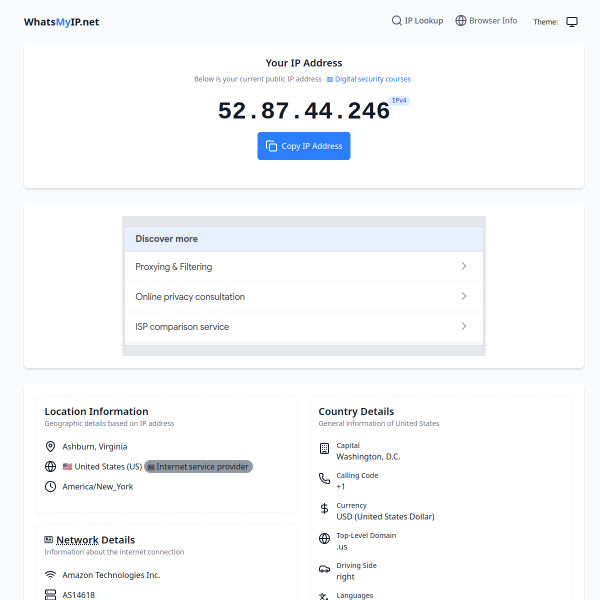Viewport: 600px width, 600px height.
Task: Click the chevron beside Online privacy consultation
Action: click(464, 296)
